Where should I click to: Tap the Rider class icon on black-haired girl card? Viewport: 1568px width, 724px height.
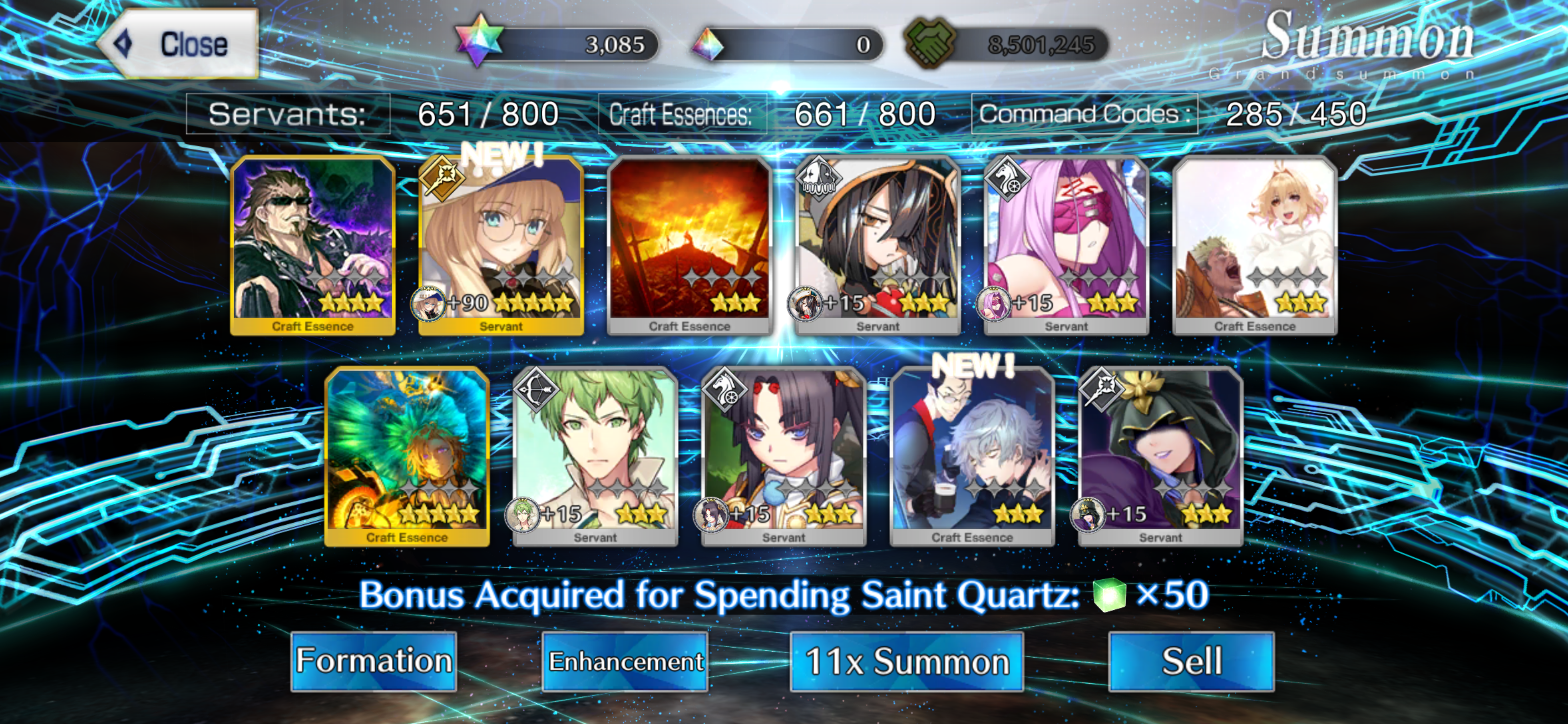pos(725,389)
